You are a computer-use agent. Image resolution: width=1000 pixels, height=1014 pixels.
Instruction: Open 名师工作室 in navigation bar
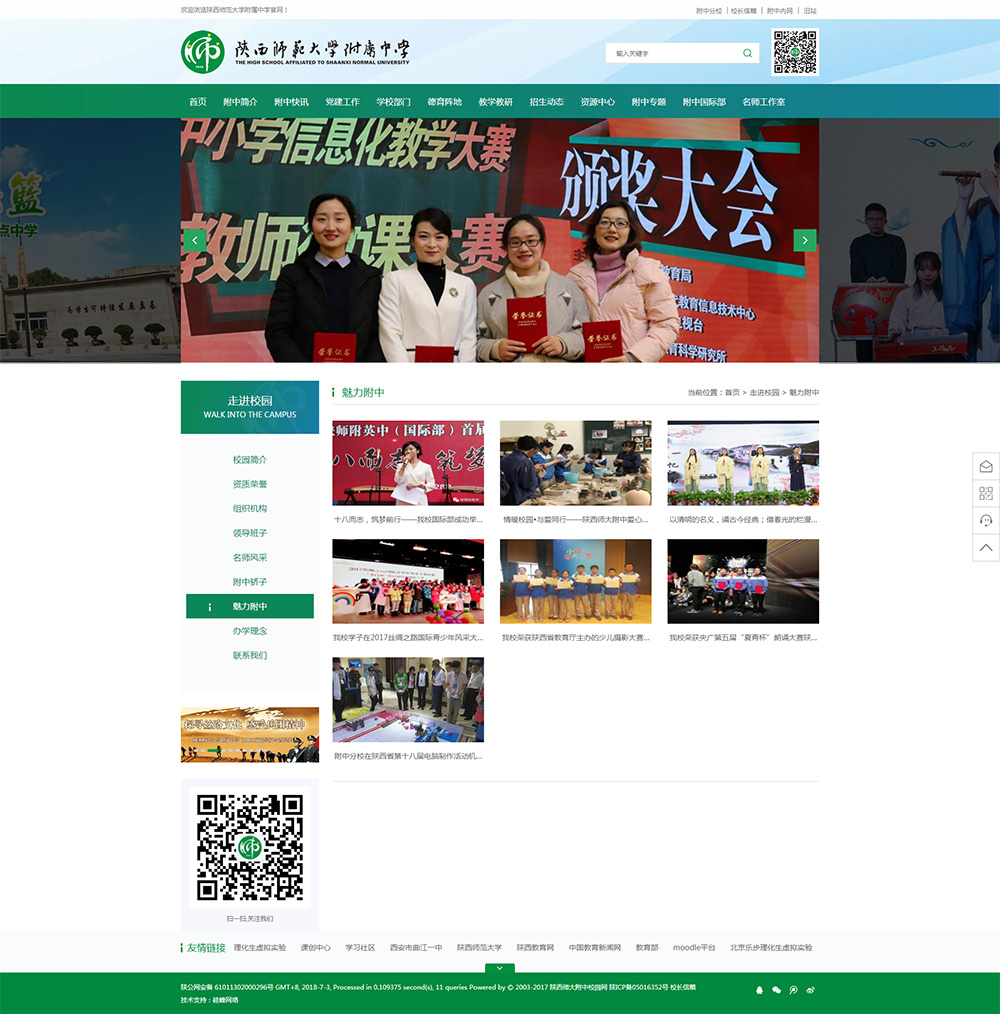pyautogui.click(x=763, y=102)
